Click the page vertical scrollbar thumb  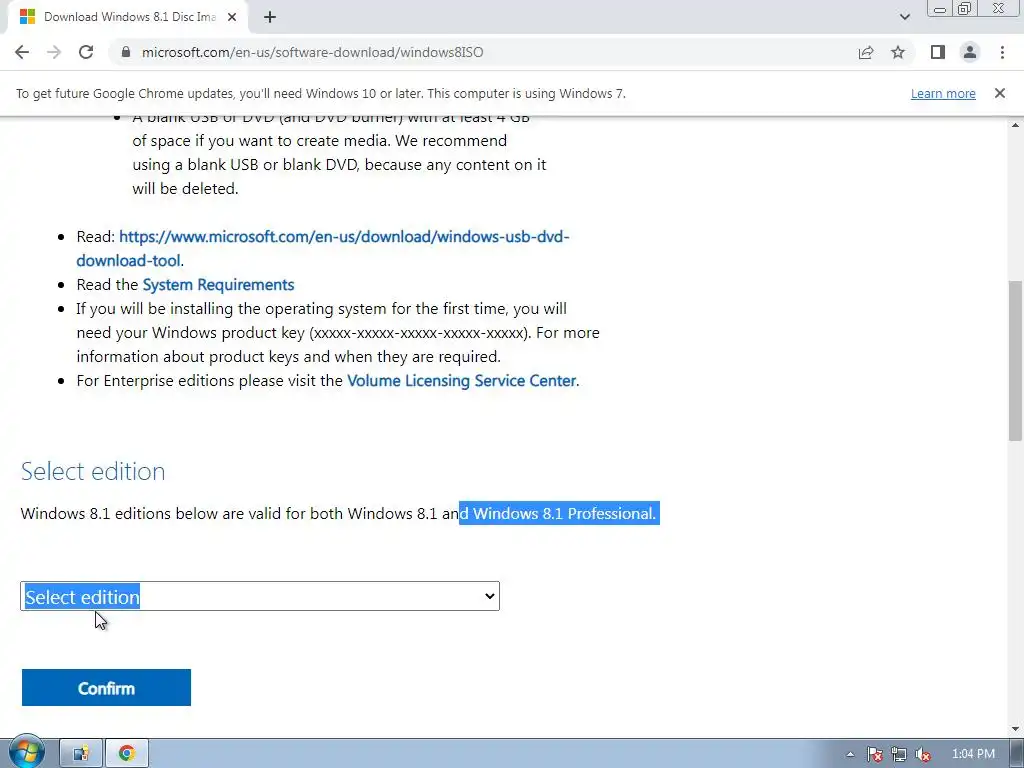pos(1015,360)
